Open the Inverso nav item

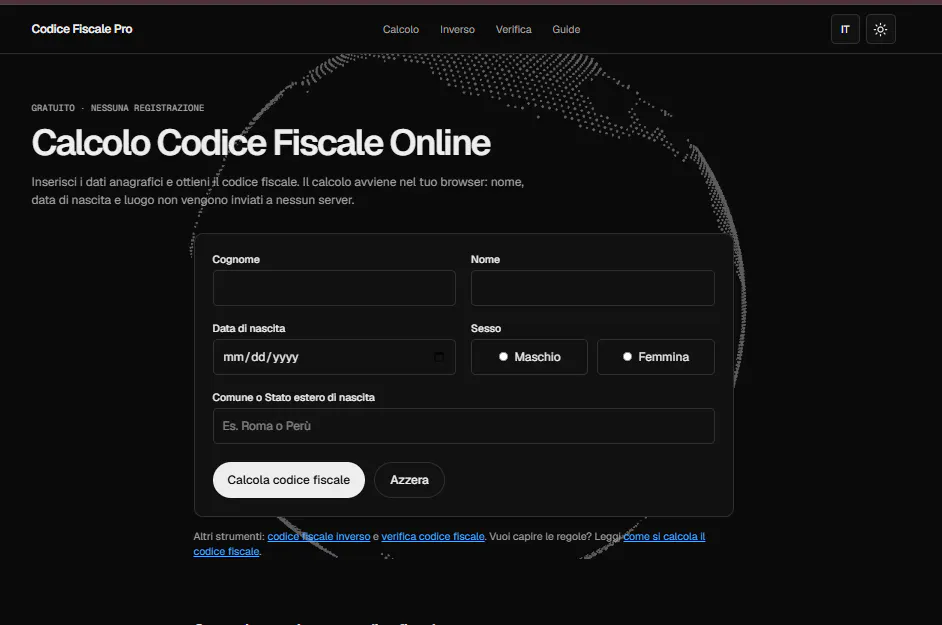click(457, 29)
